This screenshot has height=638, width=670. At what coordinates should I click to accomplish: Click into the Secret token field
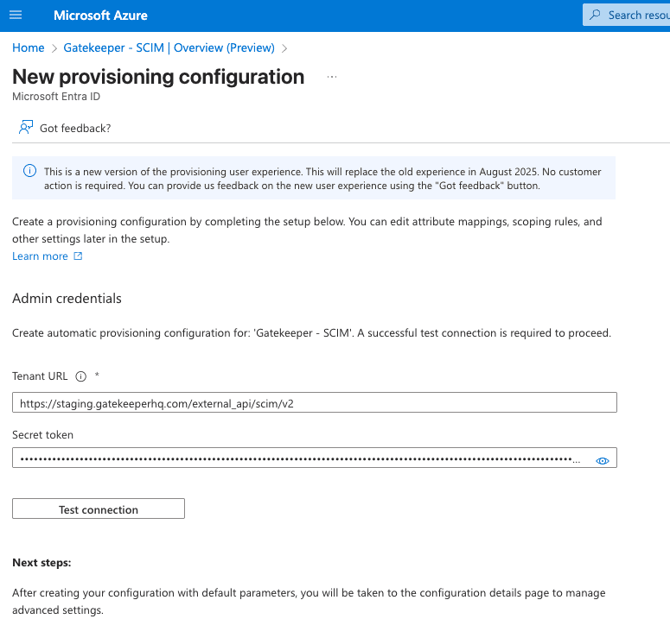314,458
